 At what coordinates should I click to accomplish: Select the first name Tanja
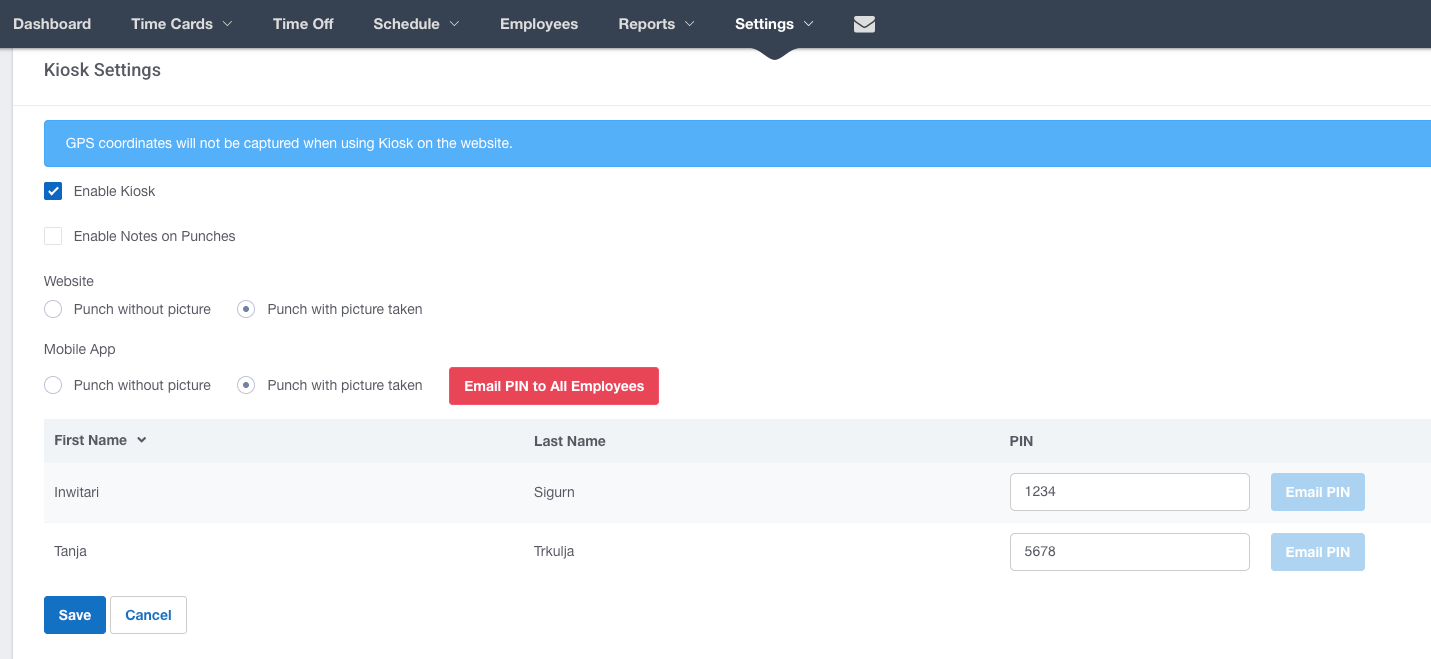click(x=70, y=551)
